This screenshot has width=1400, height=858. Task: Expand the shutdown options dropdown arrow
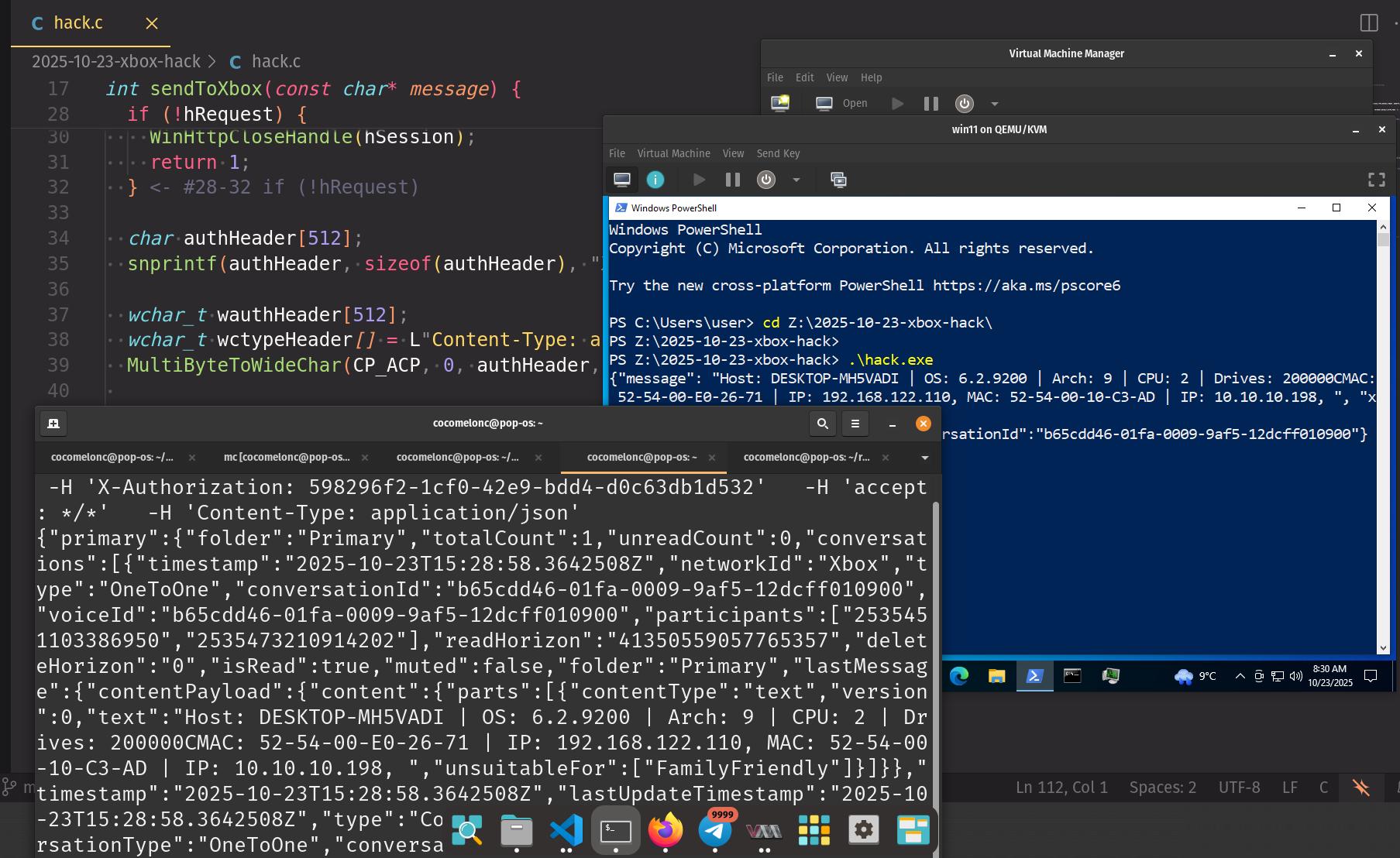pos(796,180)
